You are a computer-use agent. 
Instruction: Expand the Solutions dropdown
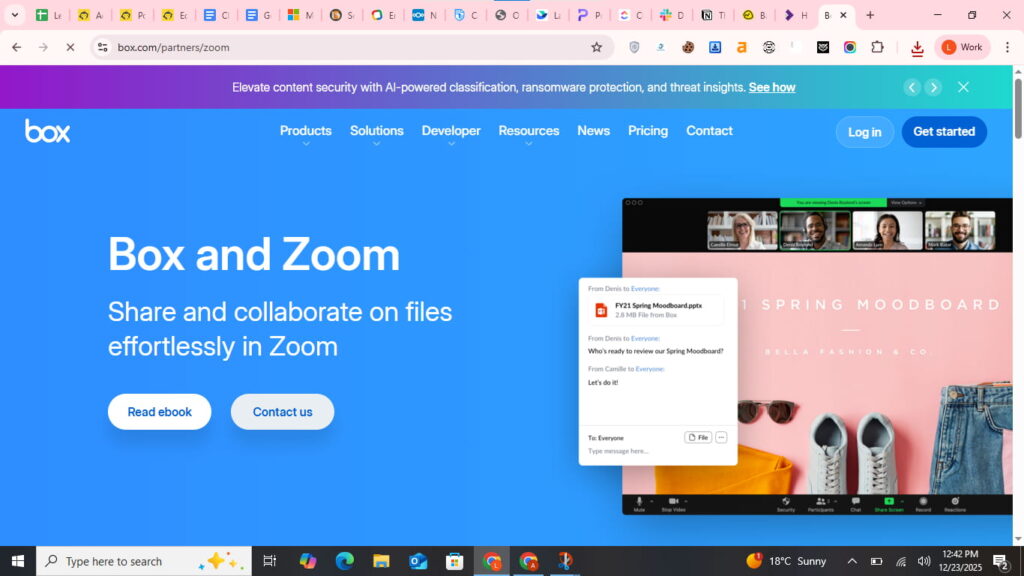(x=376, y=131)
